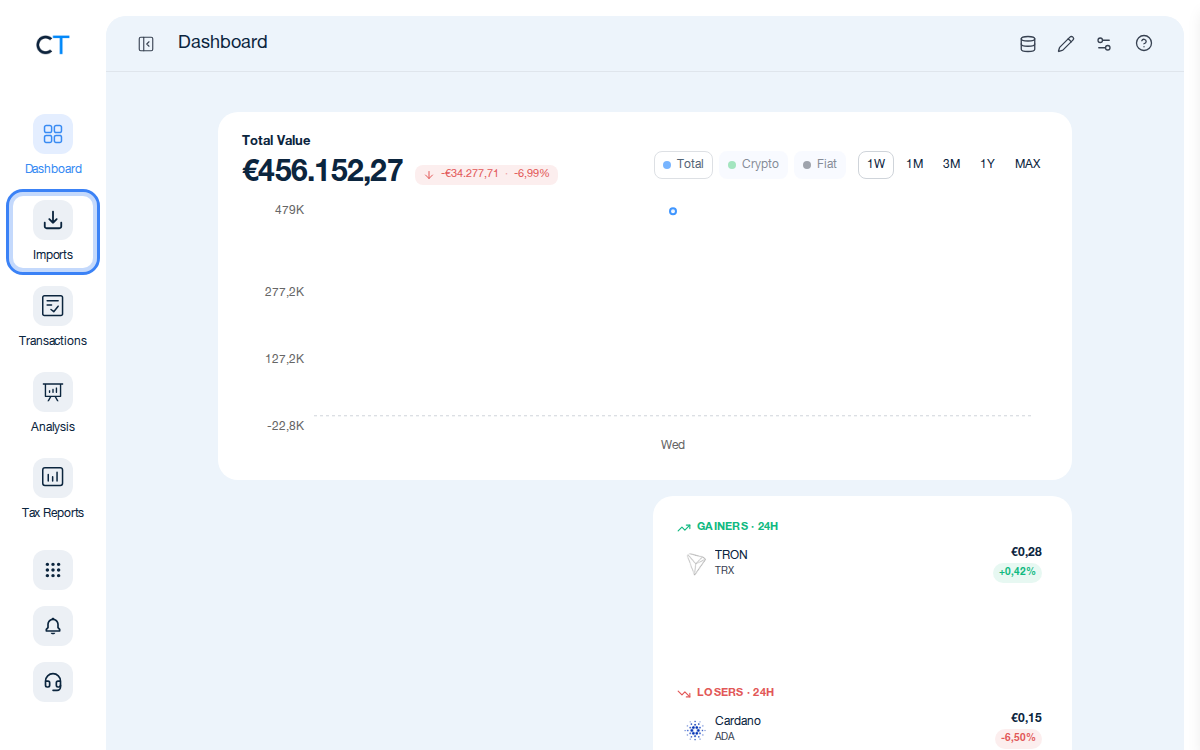Select the 1M time range

[915, 165]
